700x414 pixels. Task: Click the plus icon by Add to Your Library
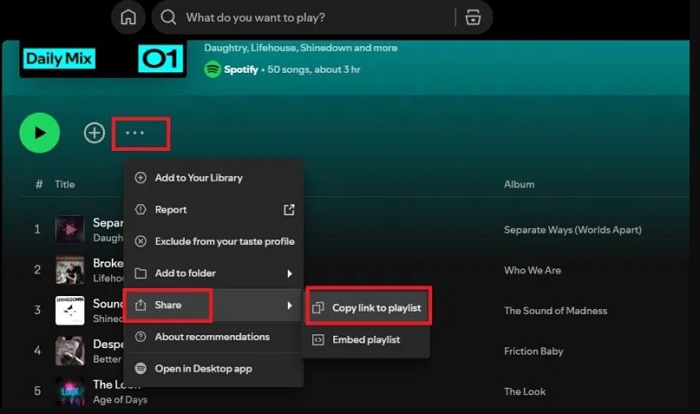[x=141, y=178]
